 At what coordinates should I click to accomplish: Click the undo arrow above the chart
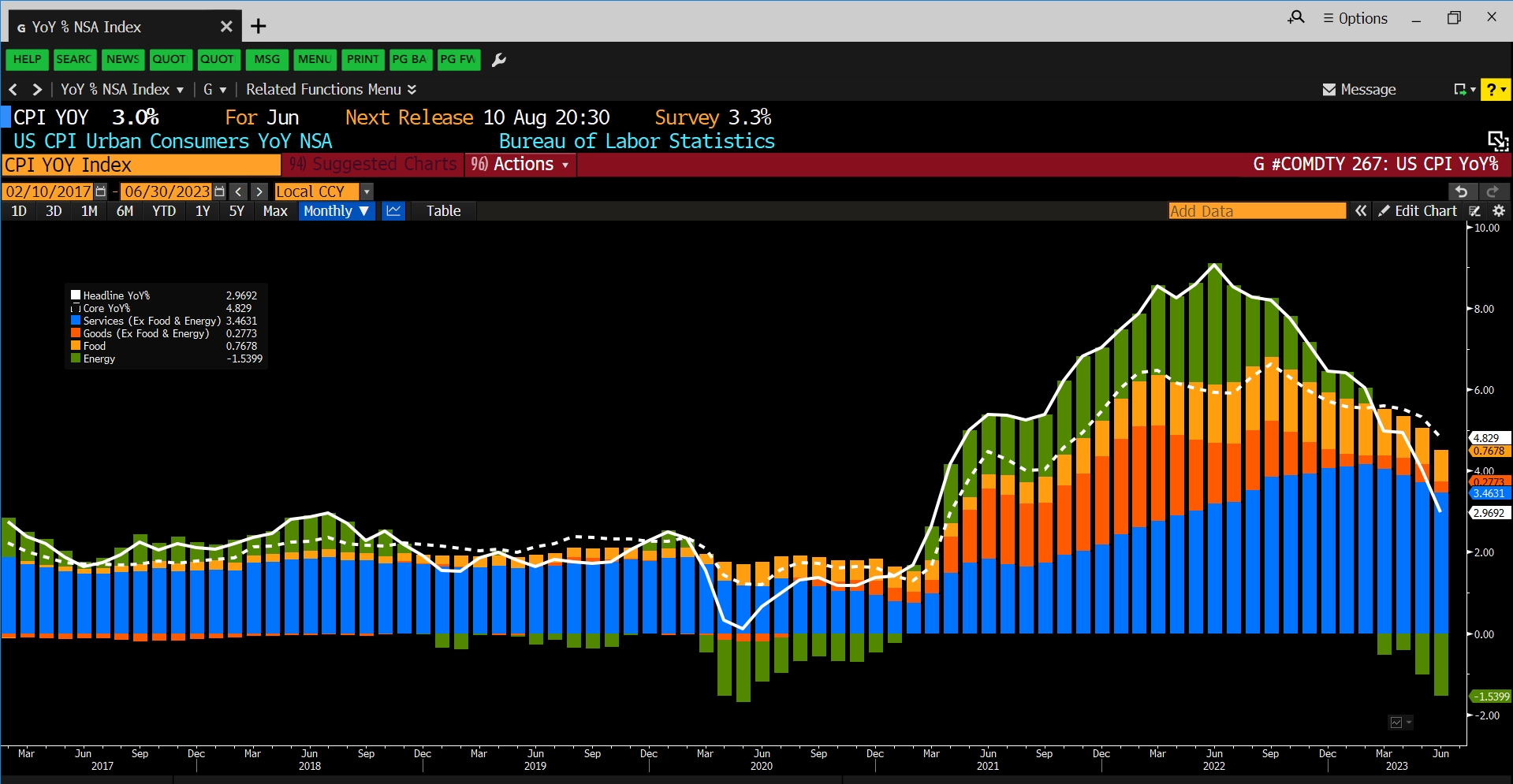1463,191
